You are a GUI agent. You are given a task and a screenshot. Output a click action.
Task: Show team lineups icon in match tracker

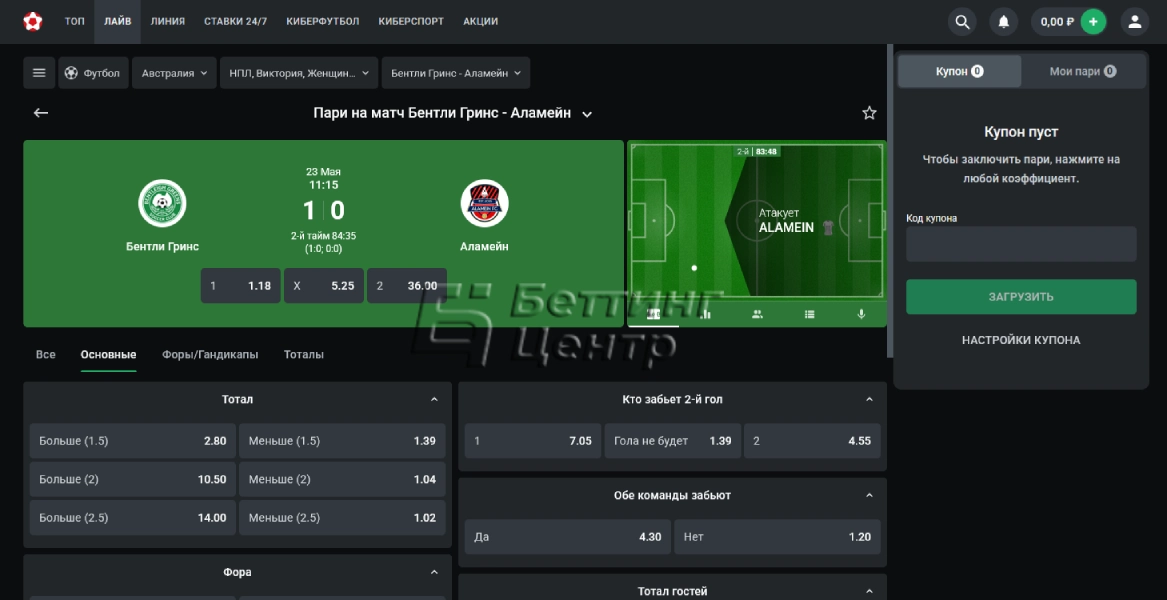[757, 314]
